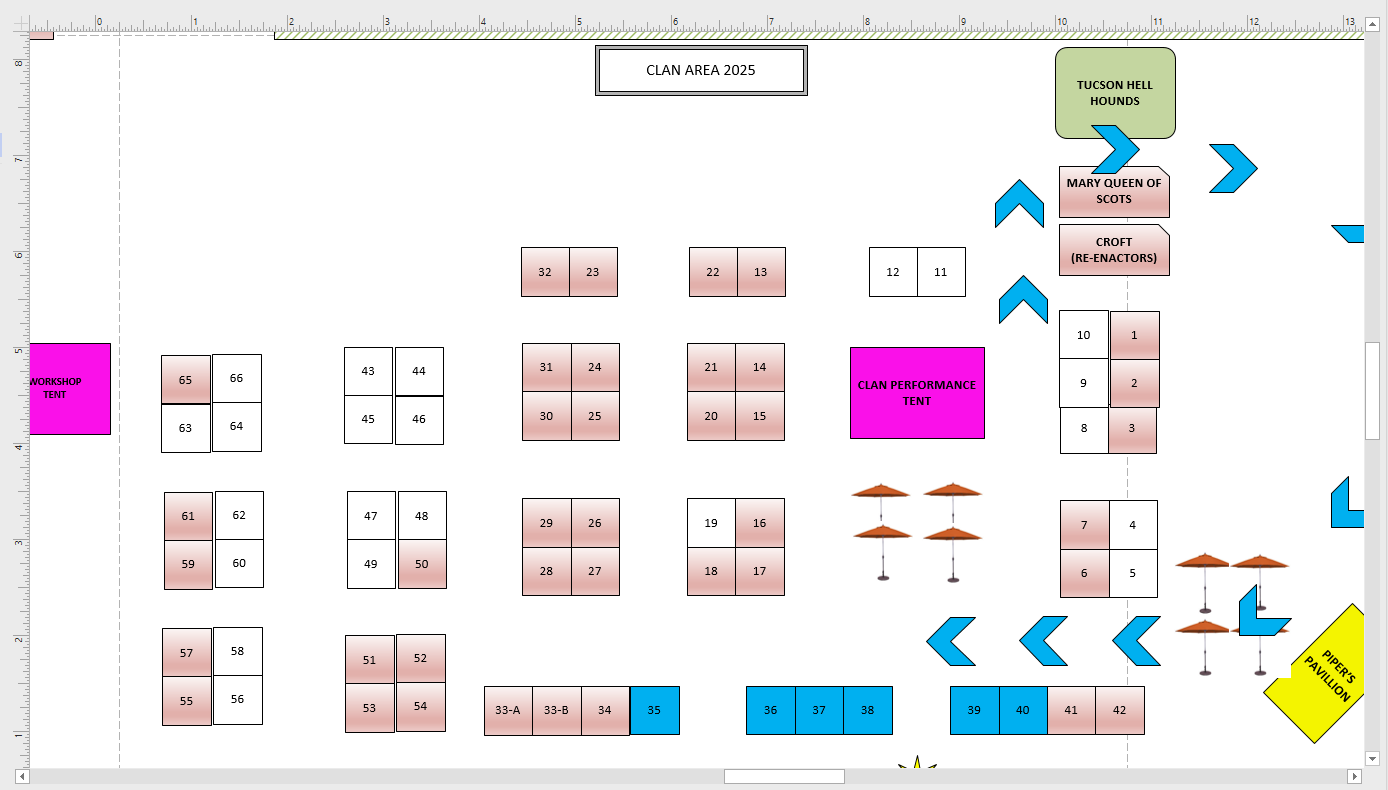Select the Clan Performance Tent magenta box

point(917,393)
